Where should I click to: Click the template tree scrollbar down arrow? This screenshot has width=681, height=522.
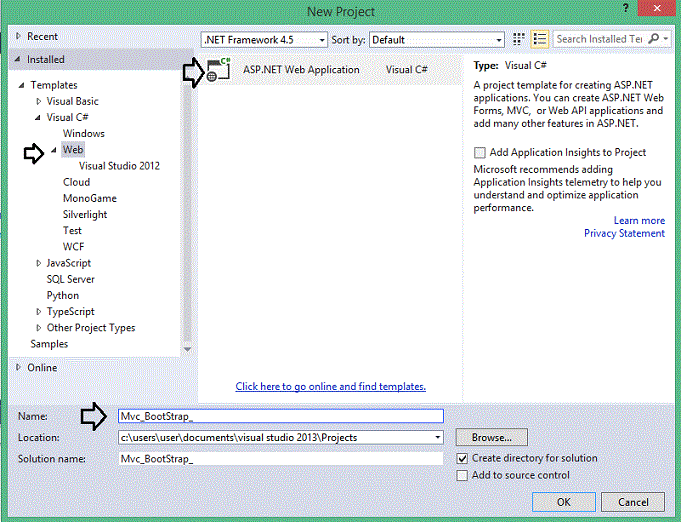(x=187, y=349)
